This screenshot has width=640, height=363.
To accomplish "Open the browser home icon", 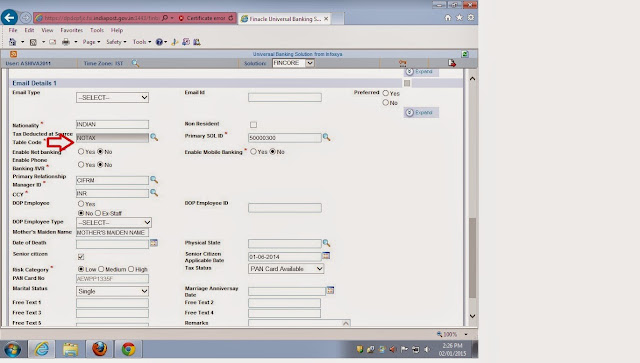I will (448, 18).
